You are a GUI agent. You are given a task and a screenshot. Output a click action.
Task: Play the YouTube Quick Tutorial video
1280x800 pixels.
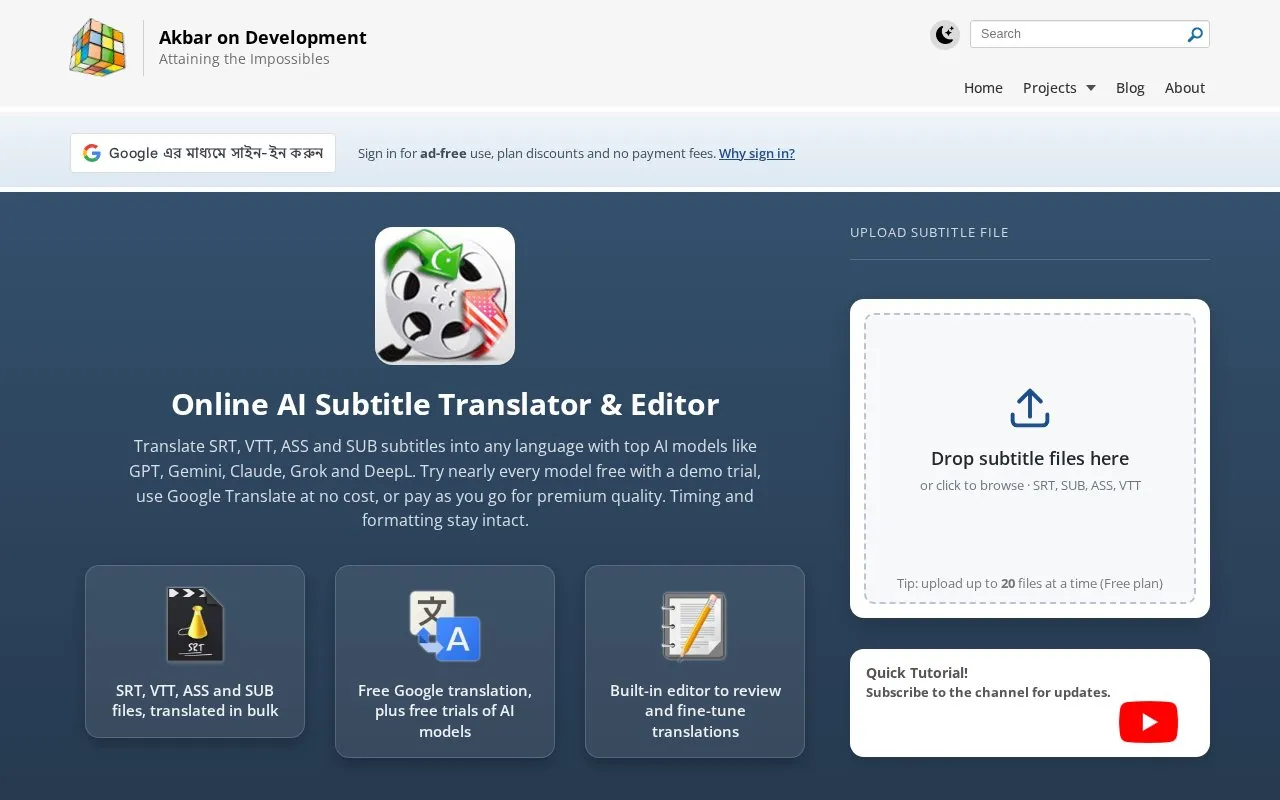click(1148, 722)
